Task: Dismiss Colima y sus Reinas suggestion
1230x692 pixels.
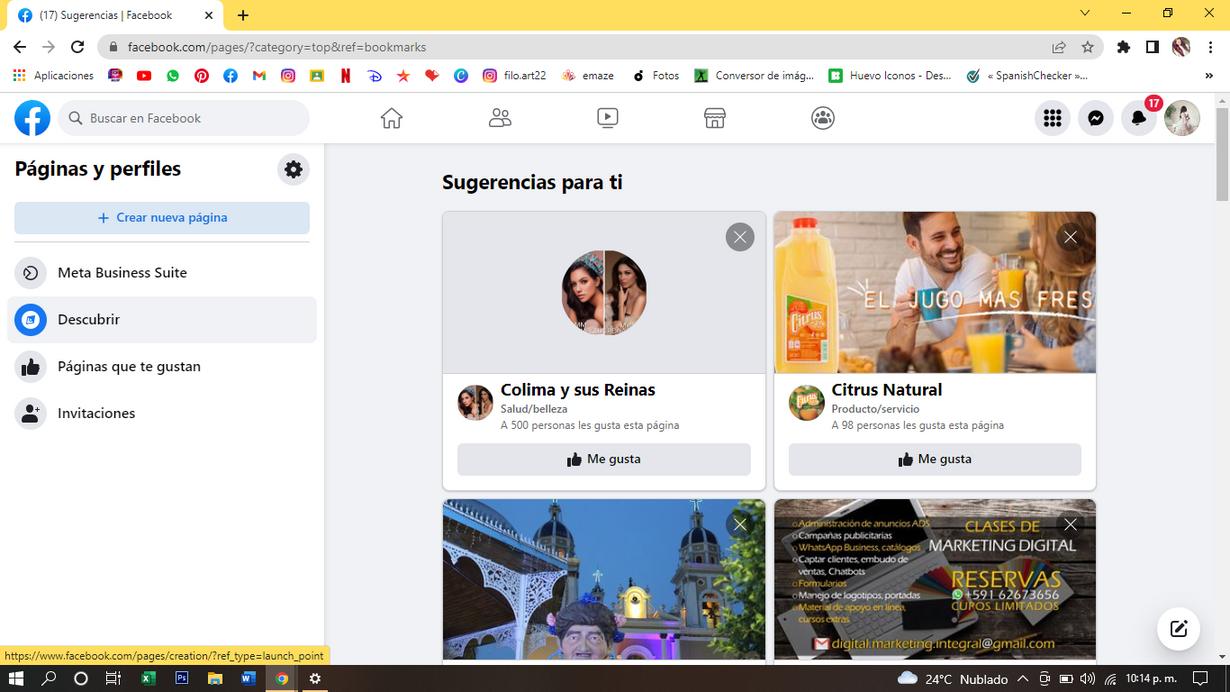Action: click(x=740, y=237)
